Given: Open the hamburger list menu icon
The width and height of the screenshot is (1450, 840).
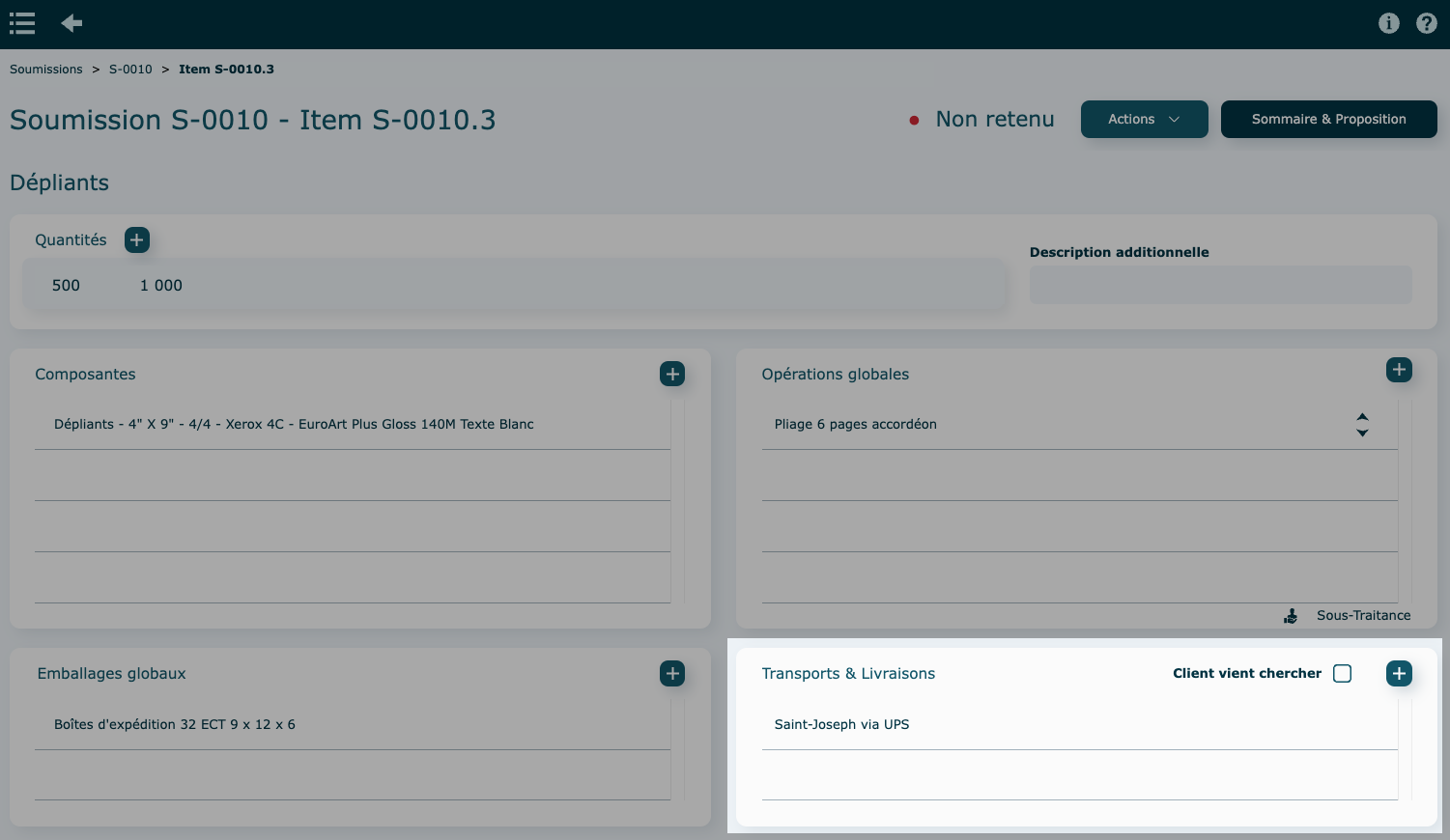Looking at the screenshot, I should coord(22,23).
